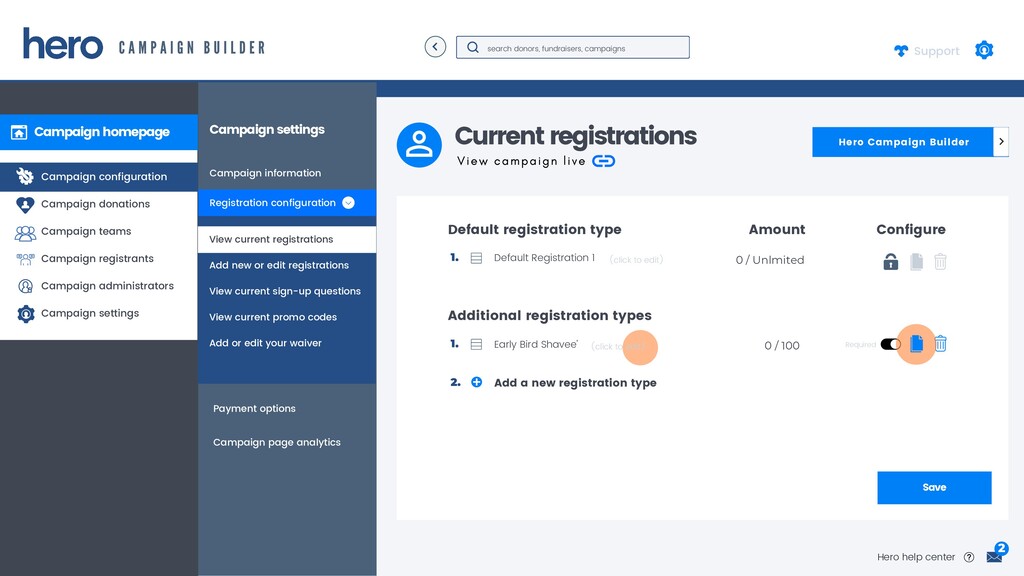This screenshot has height=576, width=1024.
Task: Open Campaign homepage
Action: pyautogui.click(x=99, y=132)
